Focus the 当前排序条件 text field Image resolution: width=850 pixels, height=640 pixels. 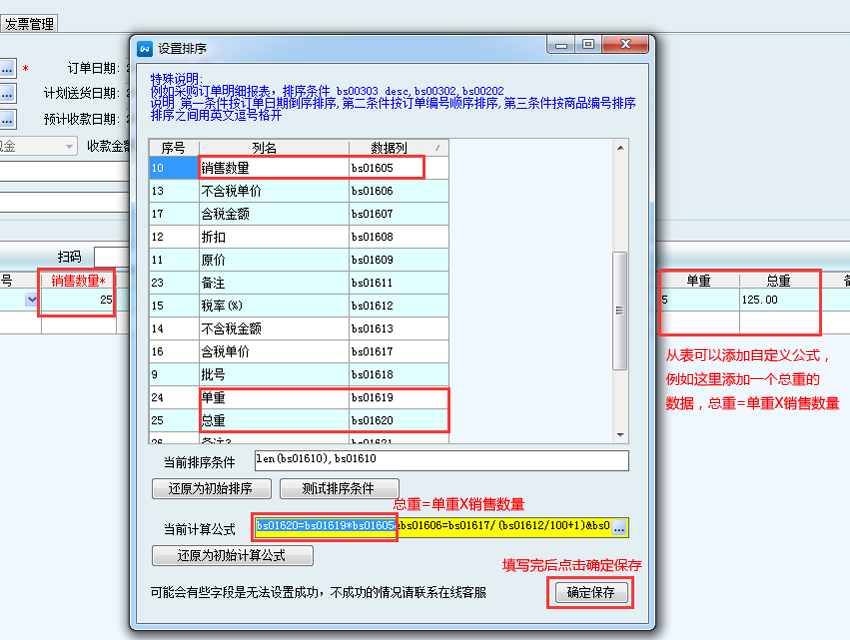[x=440, y=460]
